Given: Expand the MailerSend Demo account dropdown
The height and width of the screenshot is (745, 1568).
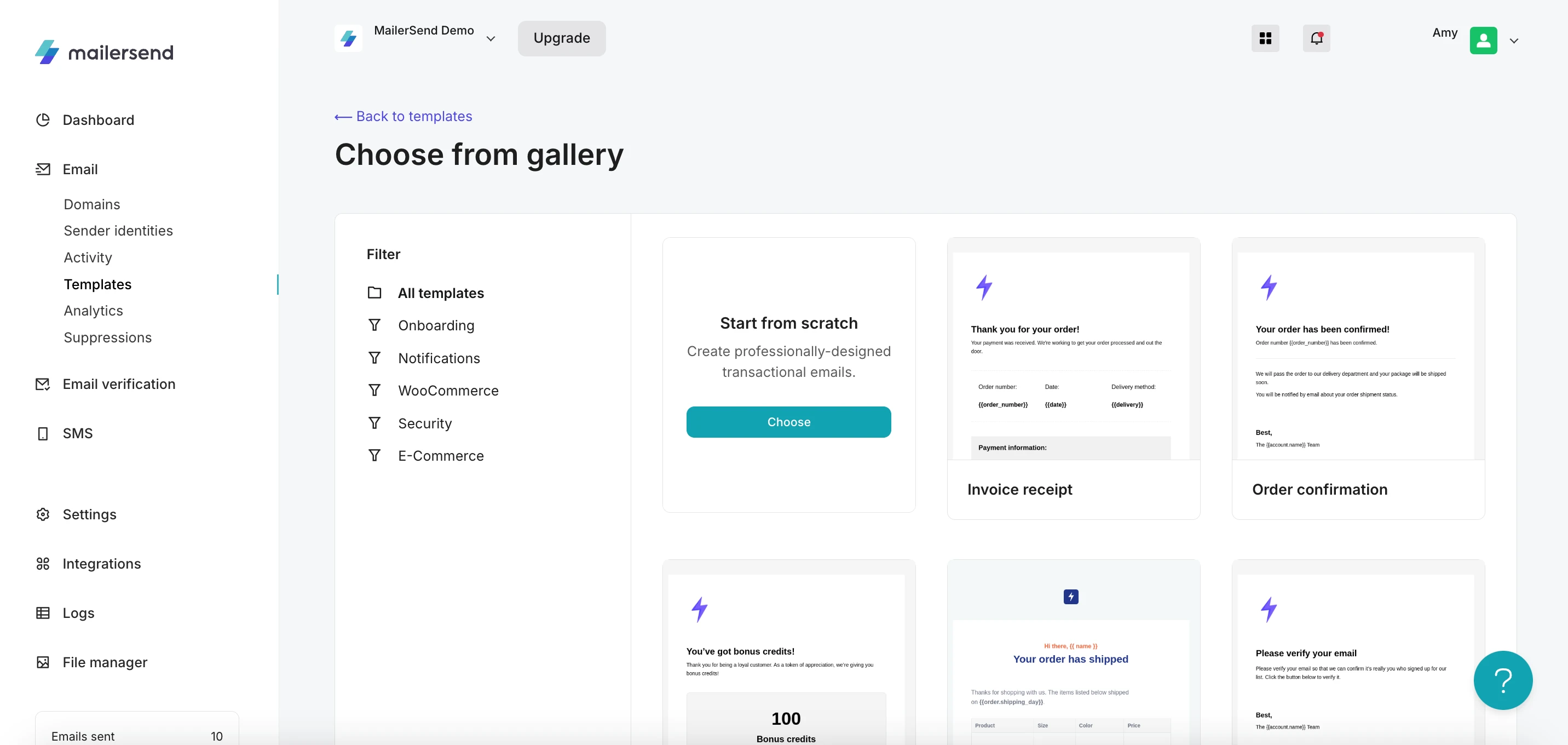Looking at the screenshot, I should (491, 39).
